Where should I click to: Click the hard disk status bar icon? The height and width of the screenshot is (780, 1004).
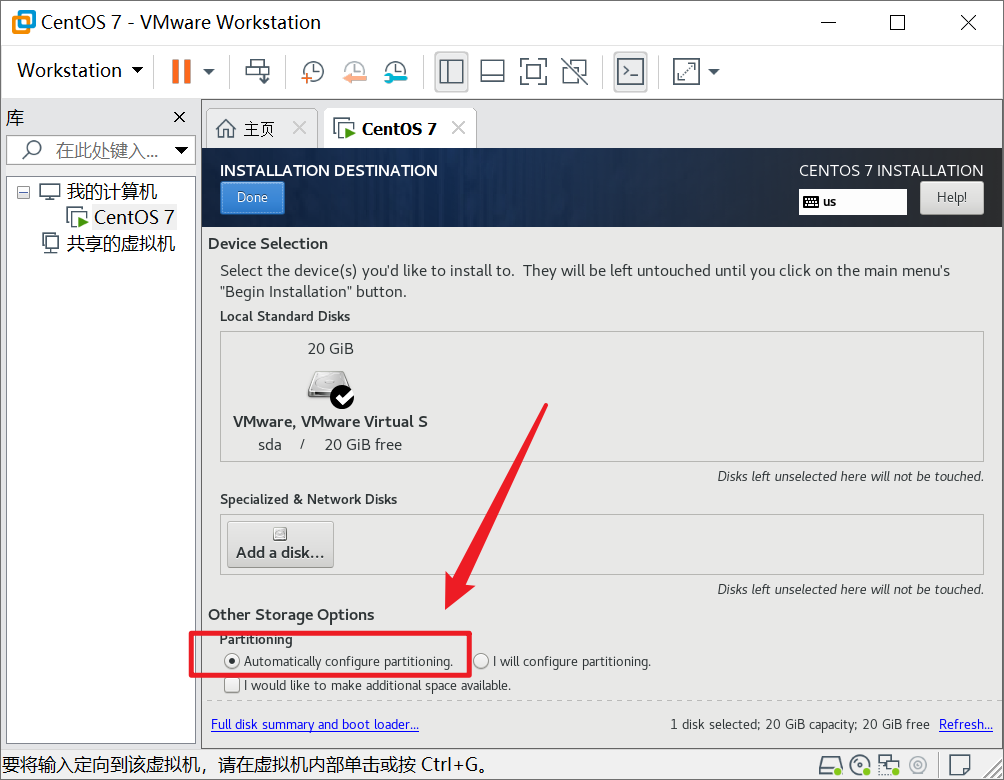[x=830, y=765]
